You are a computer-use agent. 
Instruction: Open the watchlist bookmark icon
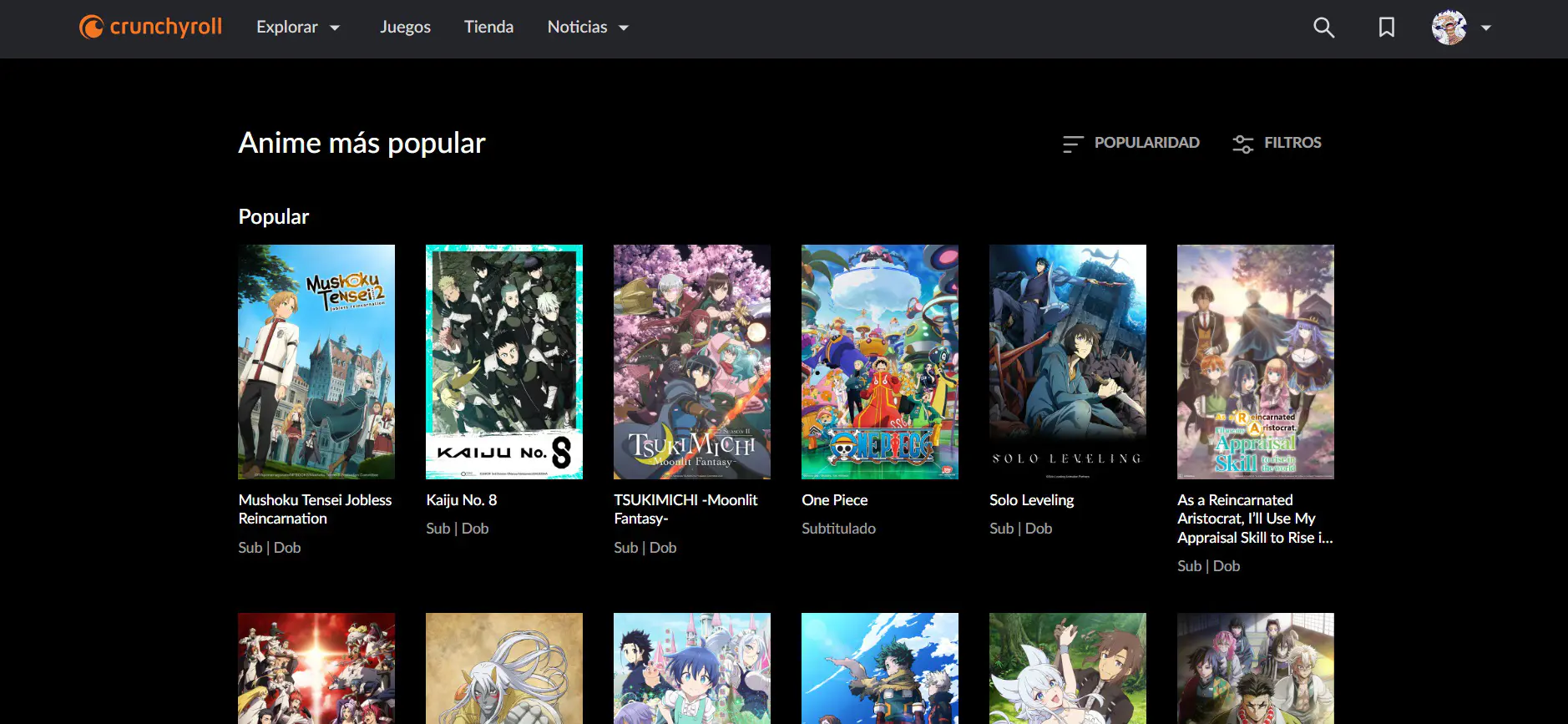pos(1387,28)
